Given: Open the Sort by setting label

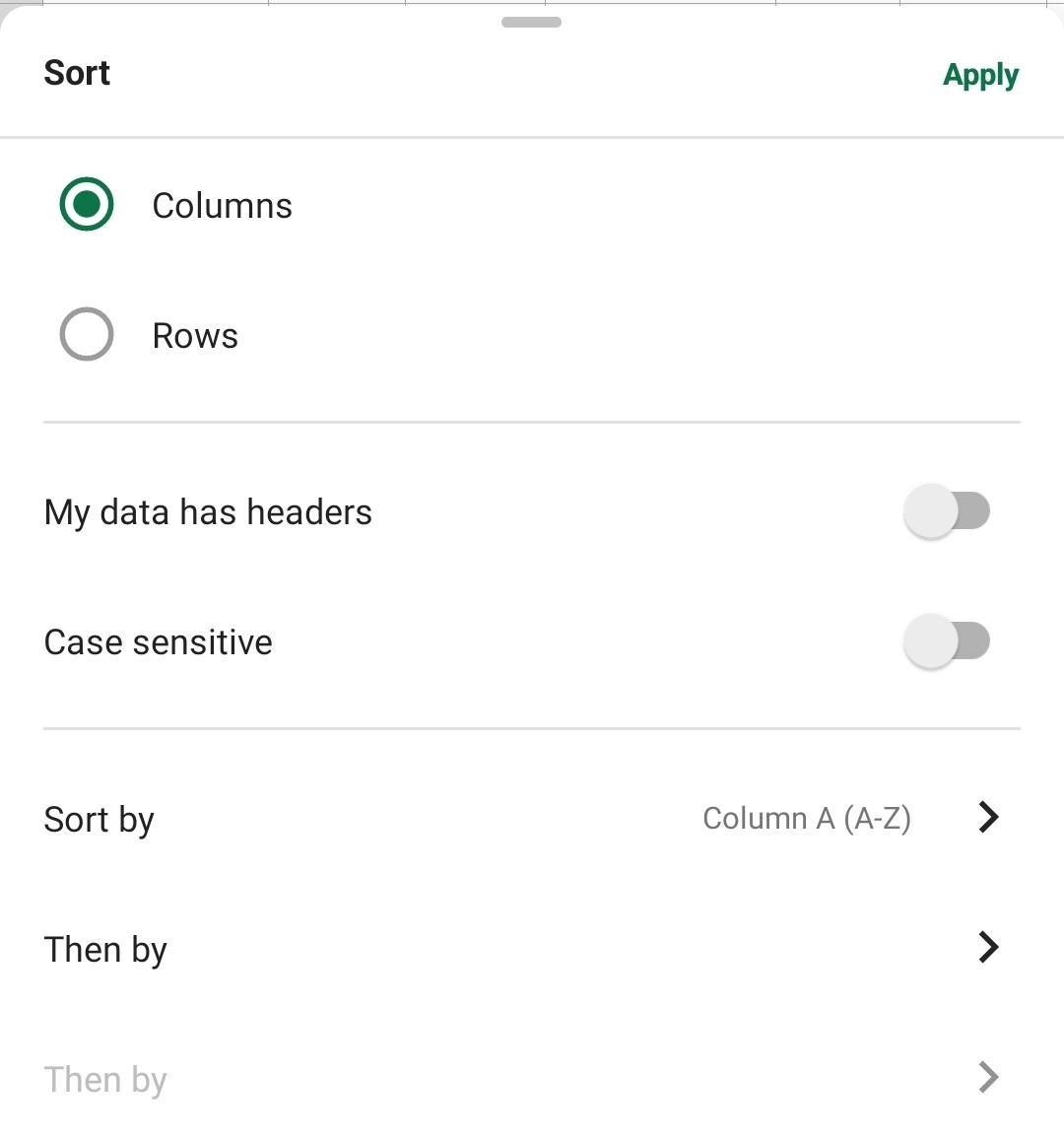Looking at the screenshot, I should (100, 820).
